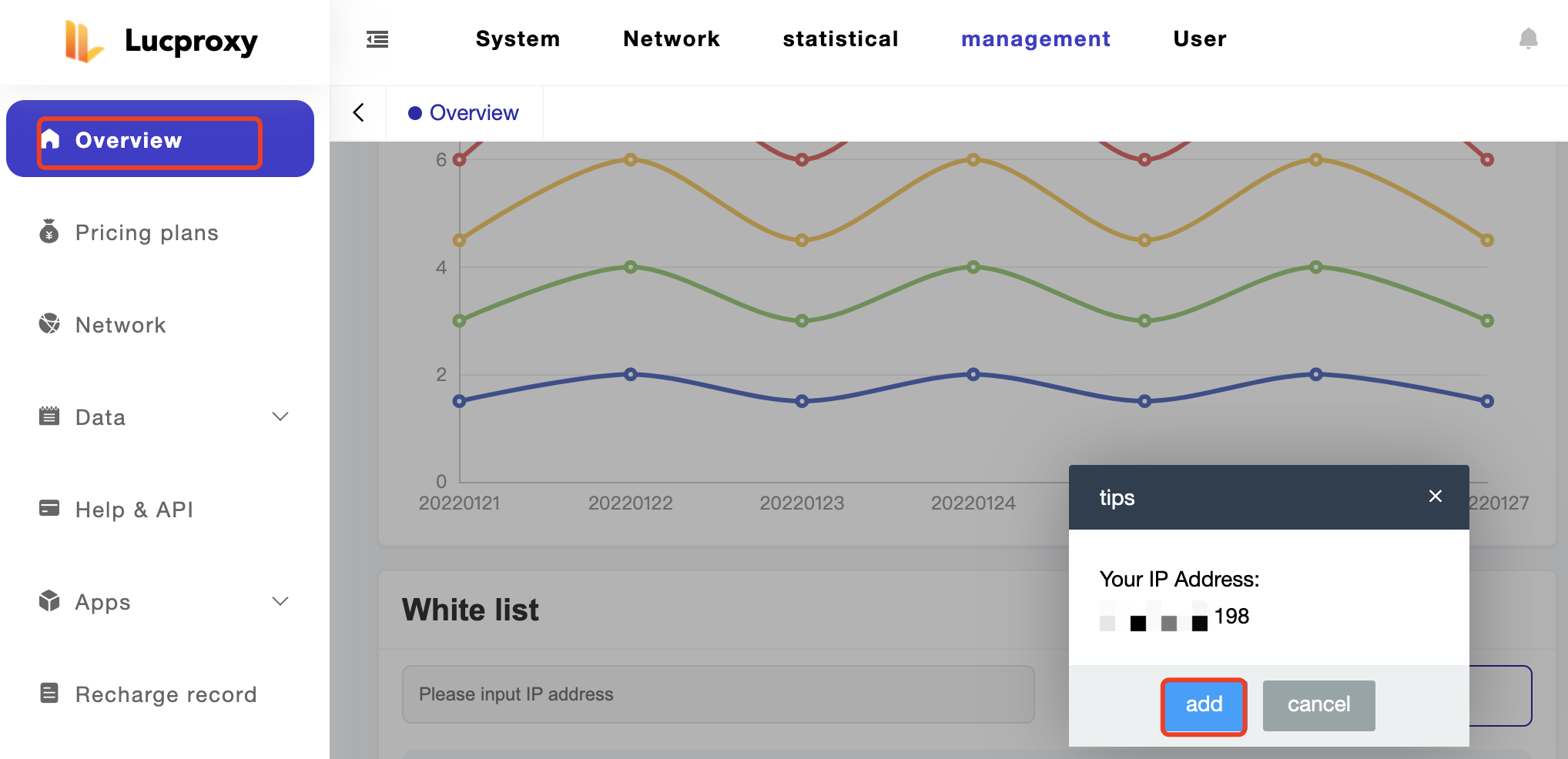Click the Overview home icon in the sidebar

[x=50, y=139]
